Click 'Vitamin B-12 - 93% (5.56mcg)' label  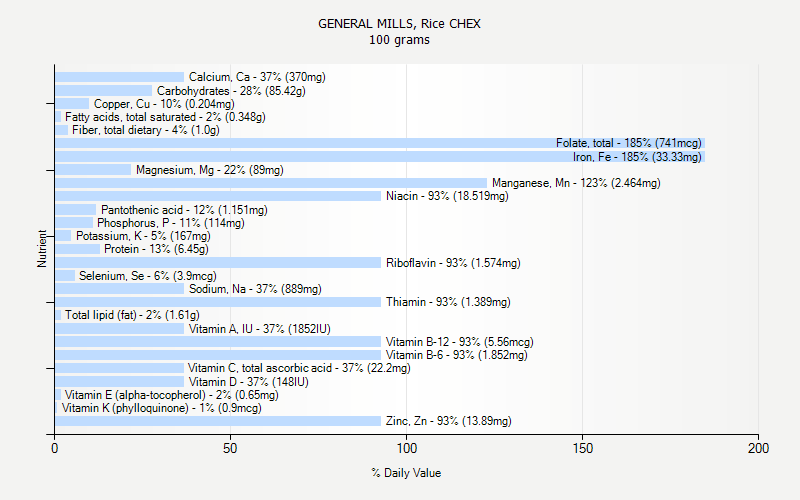(460, 342)
